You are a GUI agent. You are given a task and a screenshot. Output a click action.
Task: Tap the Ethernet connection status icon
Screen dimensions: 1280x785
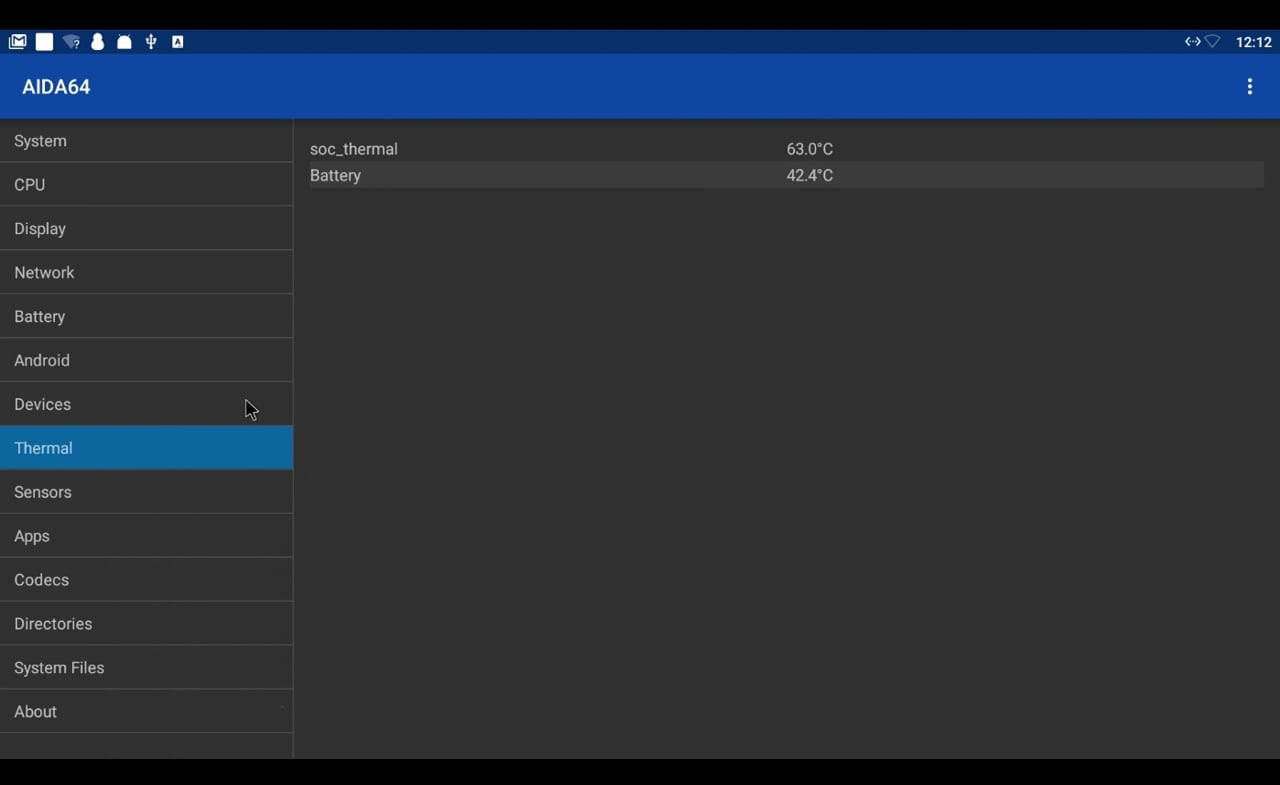pos(1192,42)
